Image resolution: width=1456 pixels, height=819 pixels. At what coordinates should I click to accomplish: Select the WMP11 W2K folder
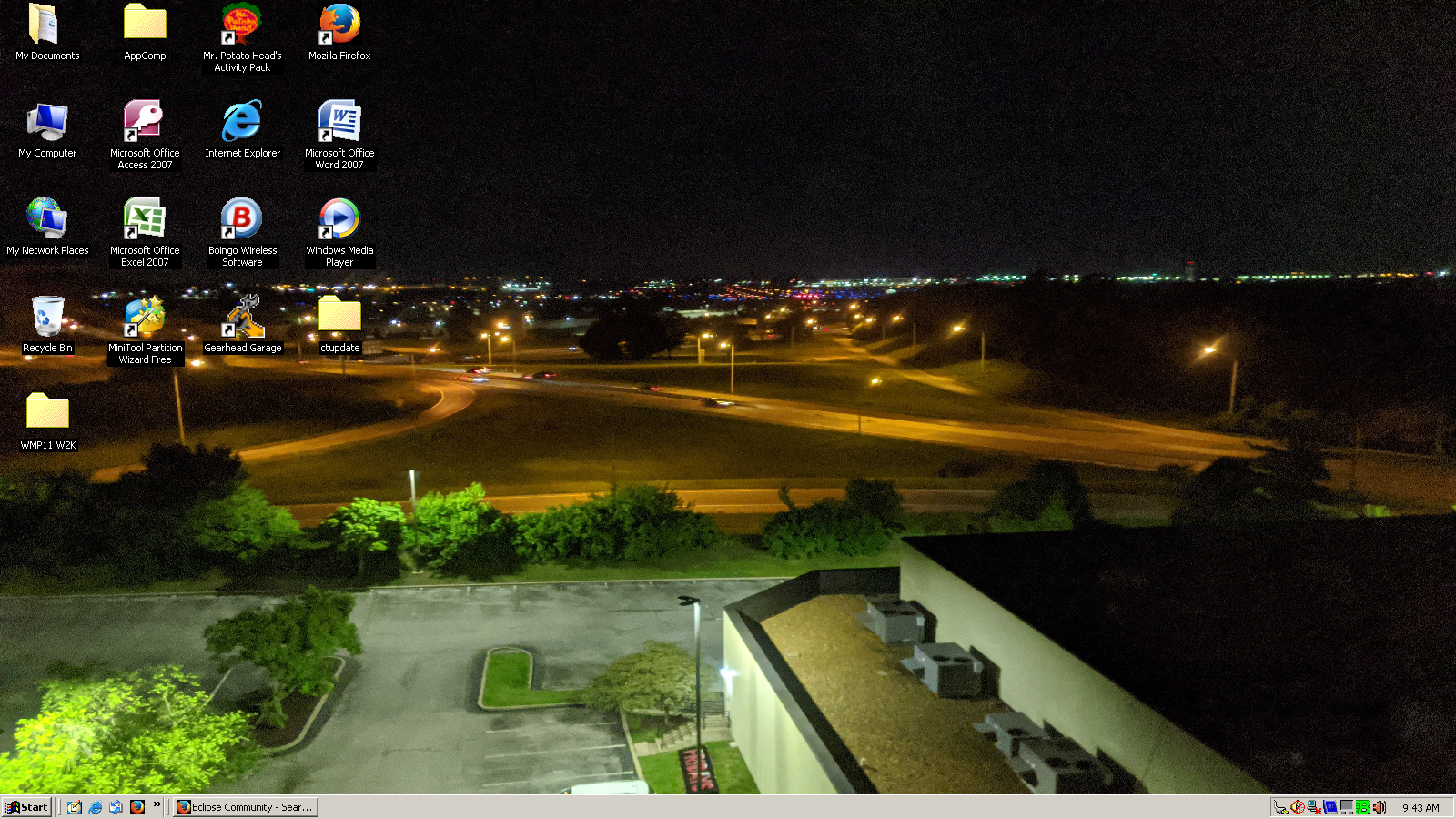pyautogui.click(x=47, y=415)
